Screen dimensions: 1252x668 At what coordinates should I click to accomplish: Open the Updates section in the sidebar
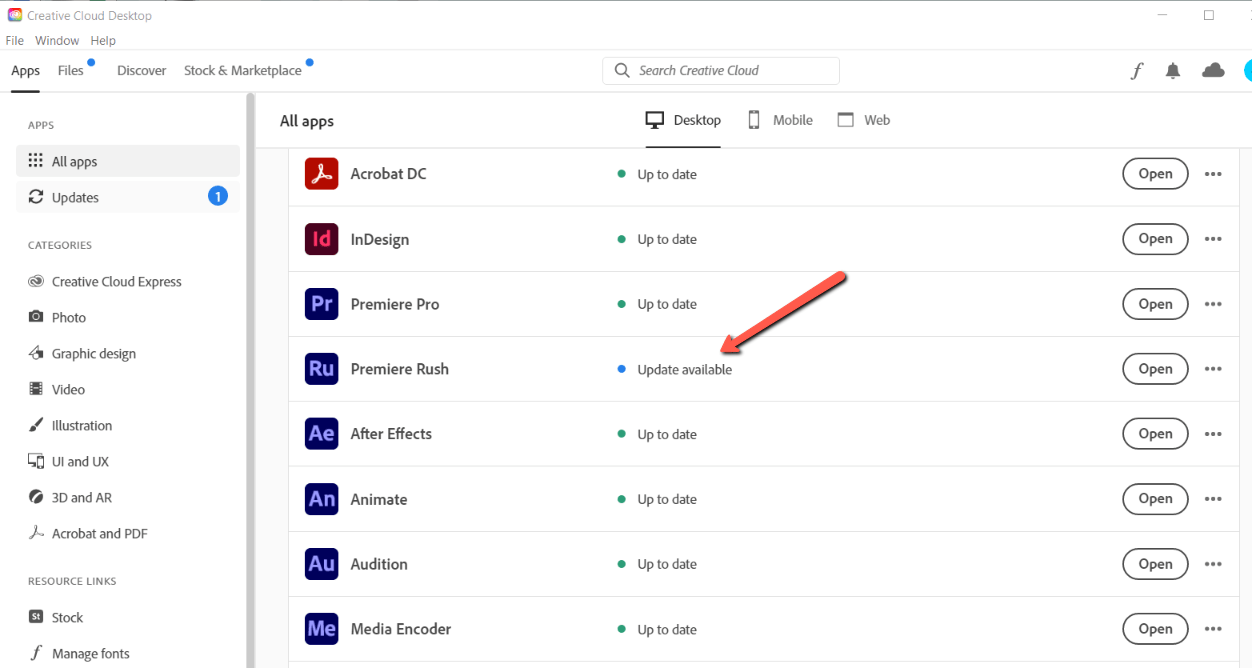[x=128, y=197]
